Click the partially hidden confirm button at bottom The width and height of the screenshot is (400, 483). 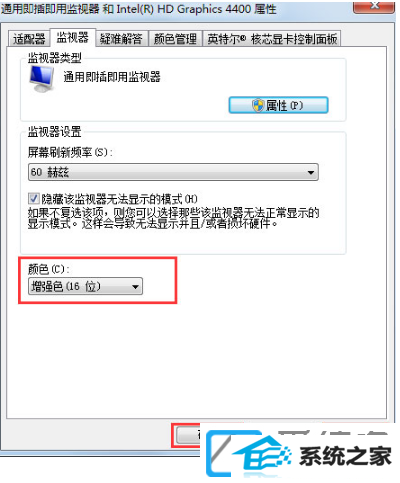coord(188,435)
